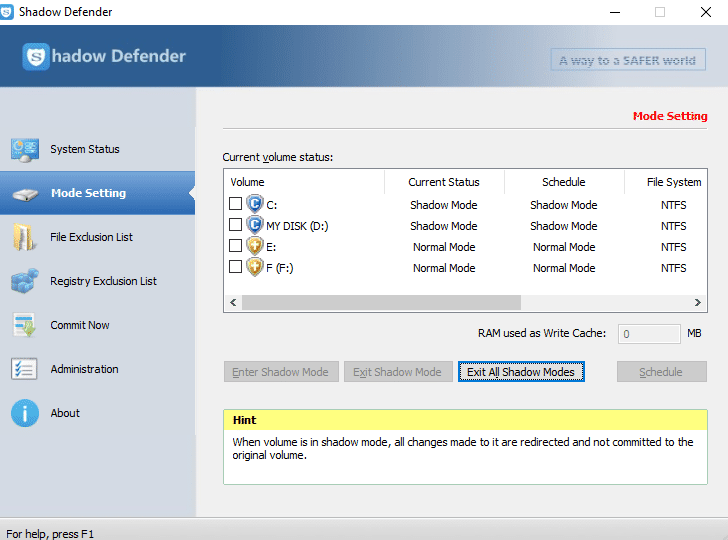The width and height of the screenshot is (728, 540).
Task: Open System Status page
Action: 98,150
